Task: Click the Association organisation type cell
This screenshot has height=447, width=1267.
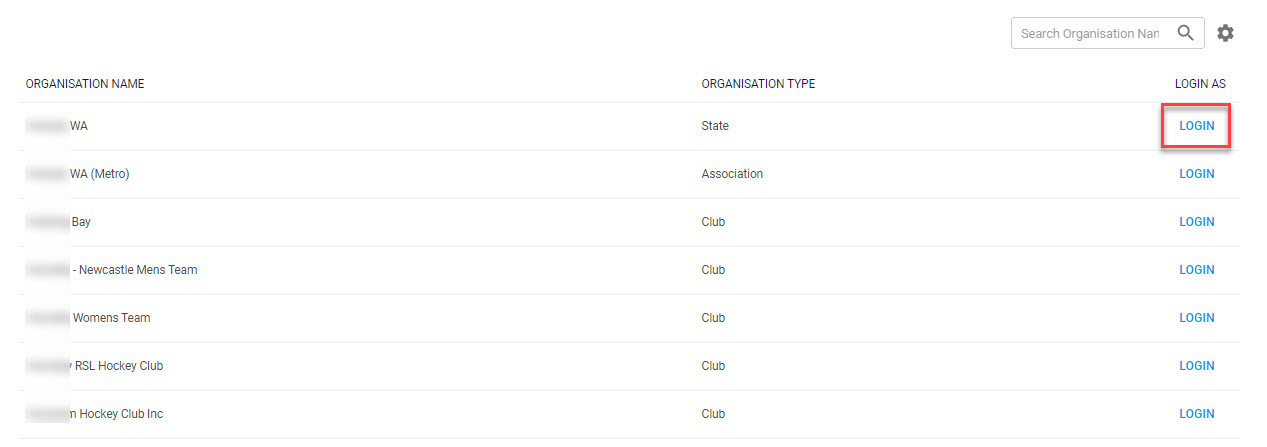Action: point(732,174)
